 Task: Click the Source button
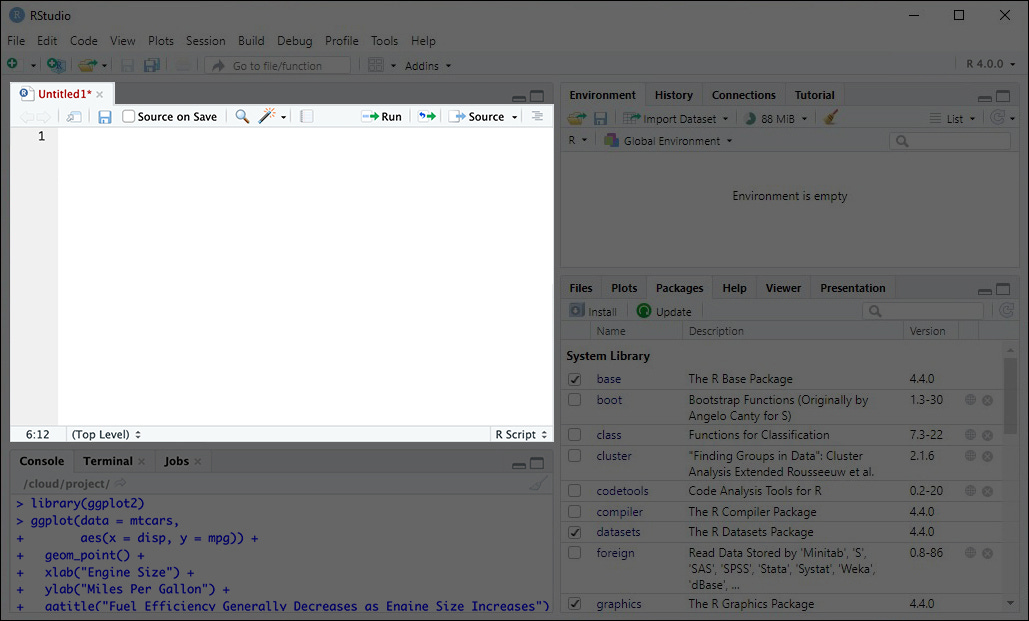tap(477, 116)
